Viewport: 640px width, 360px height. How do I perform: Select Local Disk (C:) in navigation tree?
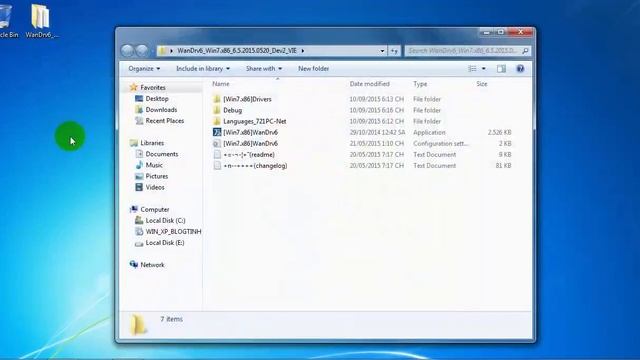[x=165, y=220]
